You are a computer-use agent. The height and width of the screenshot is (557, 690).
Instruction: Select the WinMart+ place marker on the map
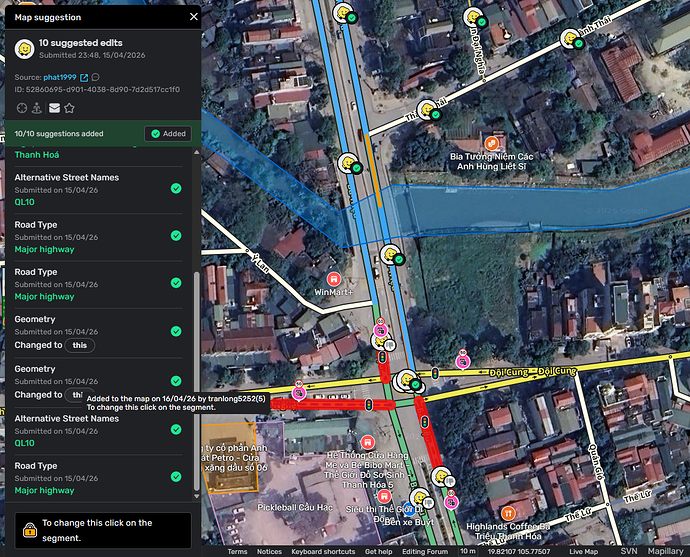334,279
